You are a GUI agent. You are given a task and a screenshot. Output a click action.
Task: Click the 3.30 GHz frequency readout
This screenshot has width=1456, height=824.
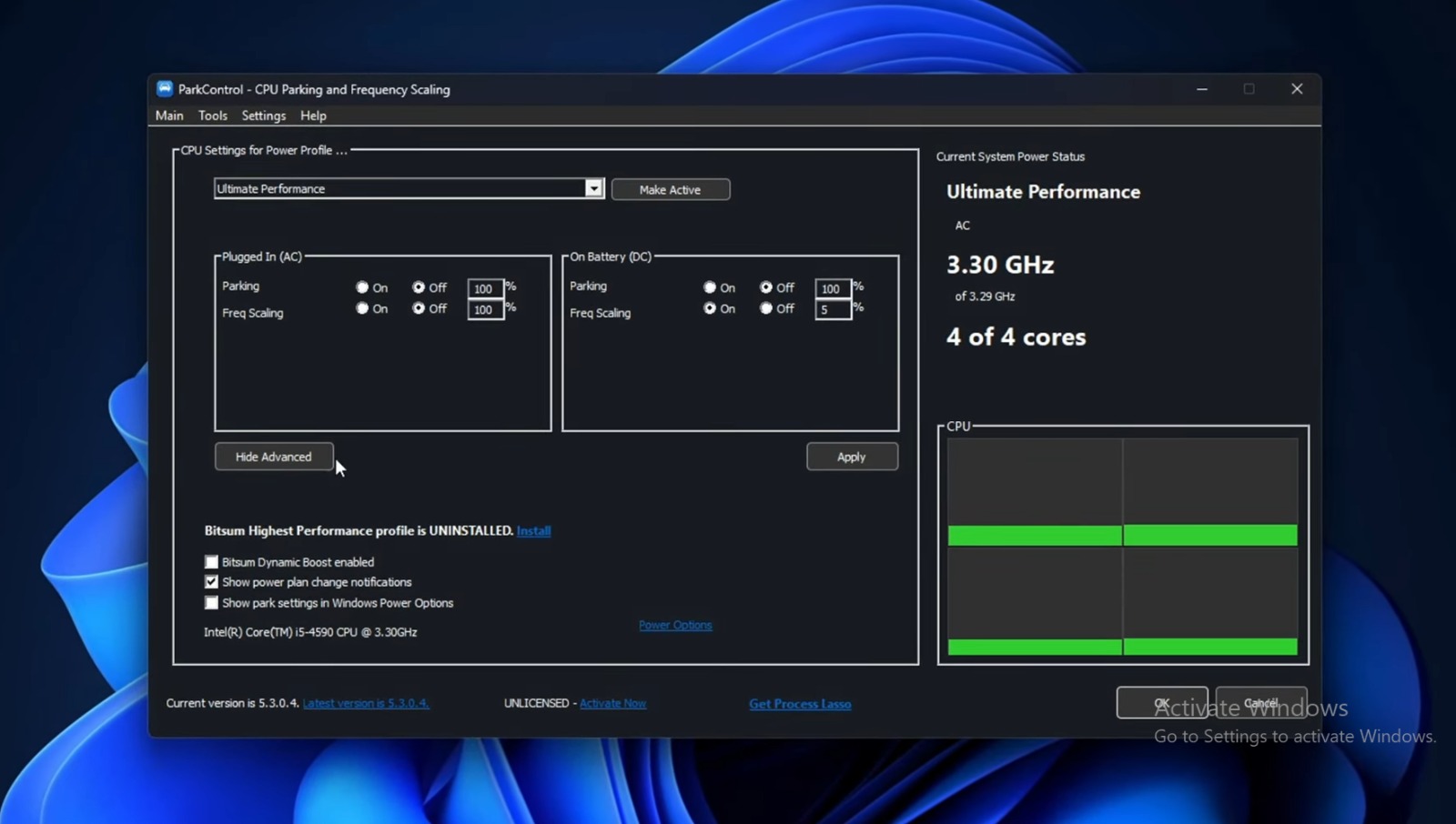pyautogui.click(x=1000, y=265)
